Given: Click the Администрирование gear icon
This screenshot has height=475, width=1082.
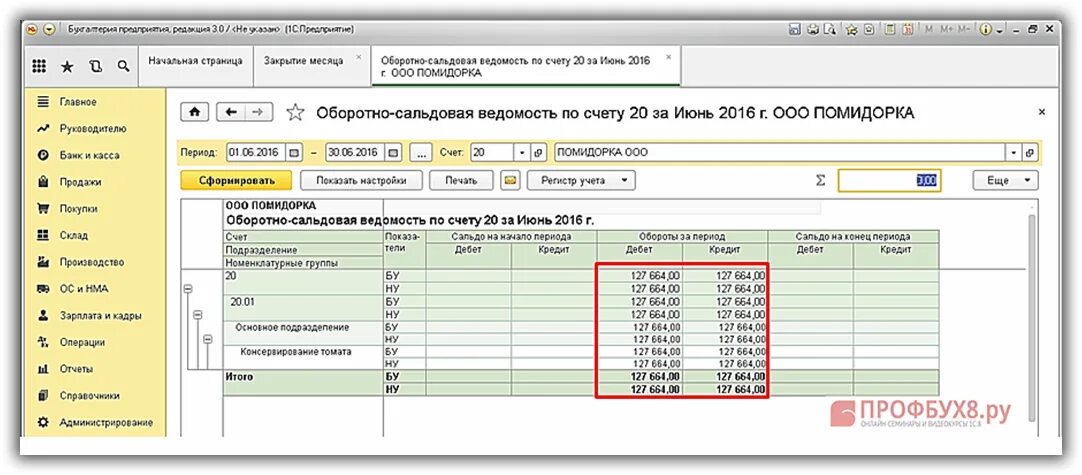Looking at the screenshot, I should [43, 423].
